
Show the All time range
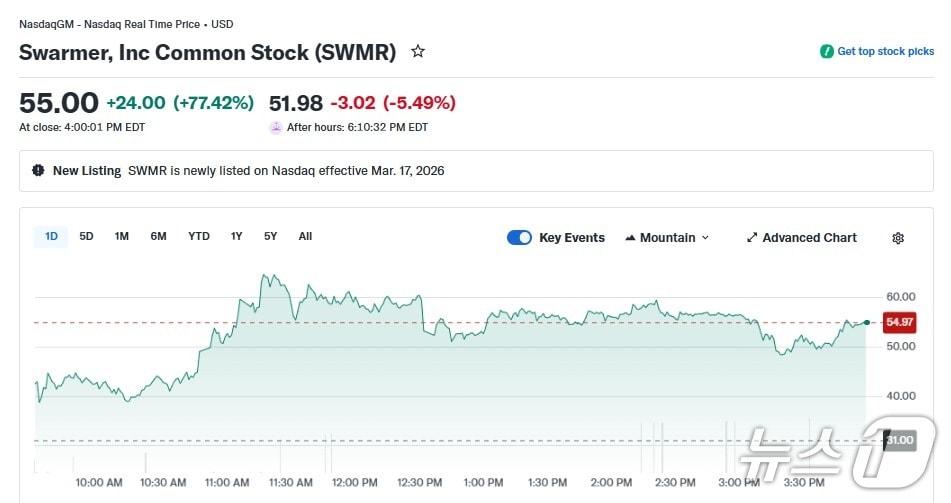(x=305, y=237)
